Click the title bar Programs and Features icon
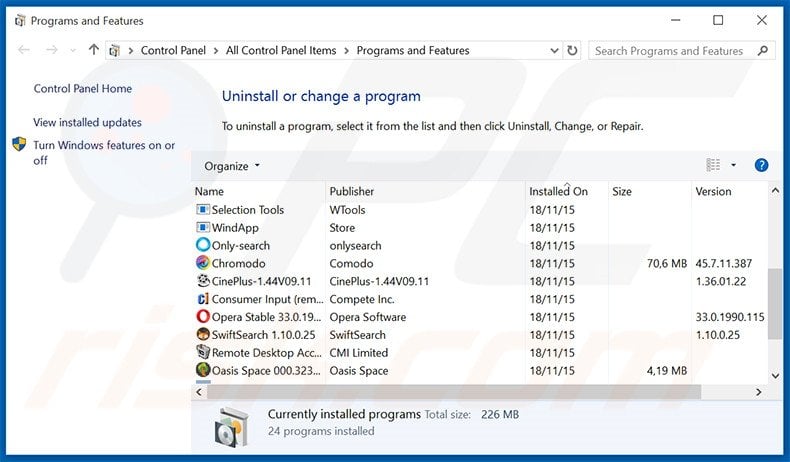Image resolution: width=790 pixels, height=462 pixels. tap(20, 21)
